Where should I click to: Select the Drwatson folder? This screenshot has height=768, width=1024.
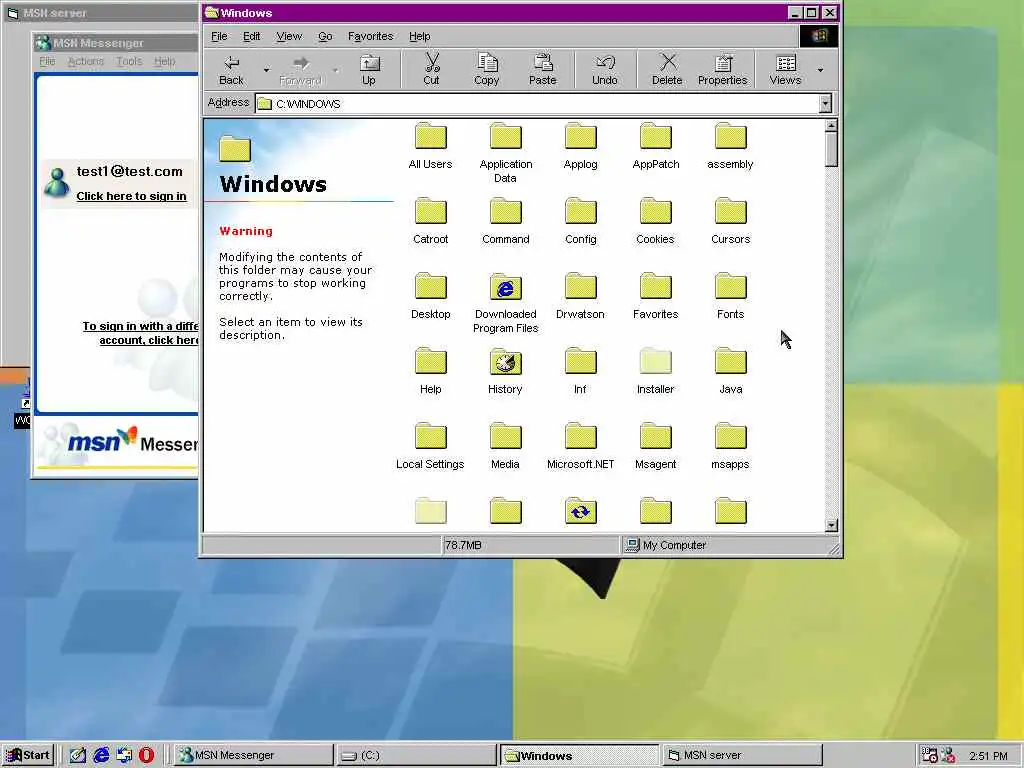tap(581, 296)
